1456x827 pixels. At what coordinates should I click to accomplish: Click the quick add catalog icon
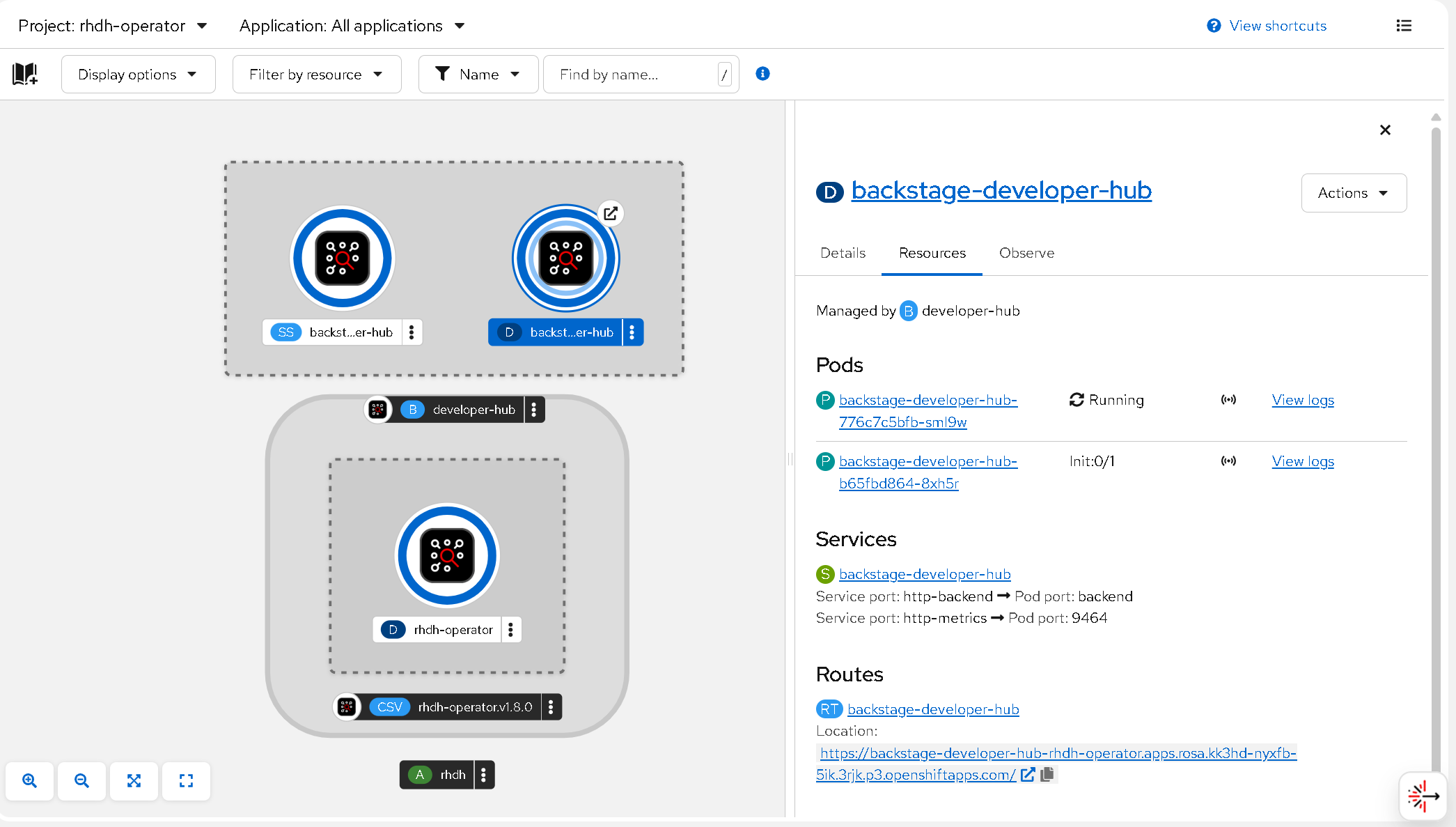click(25, 74)
